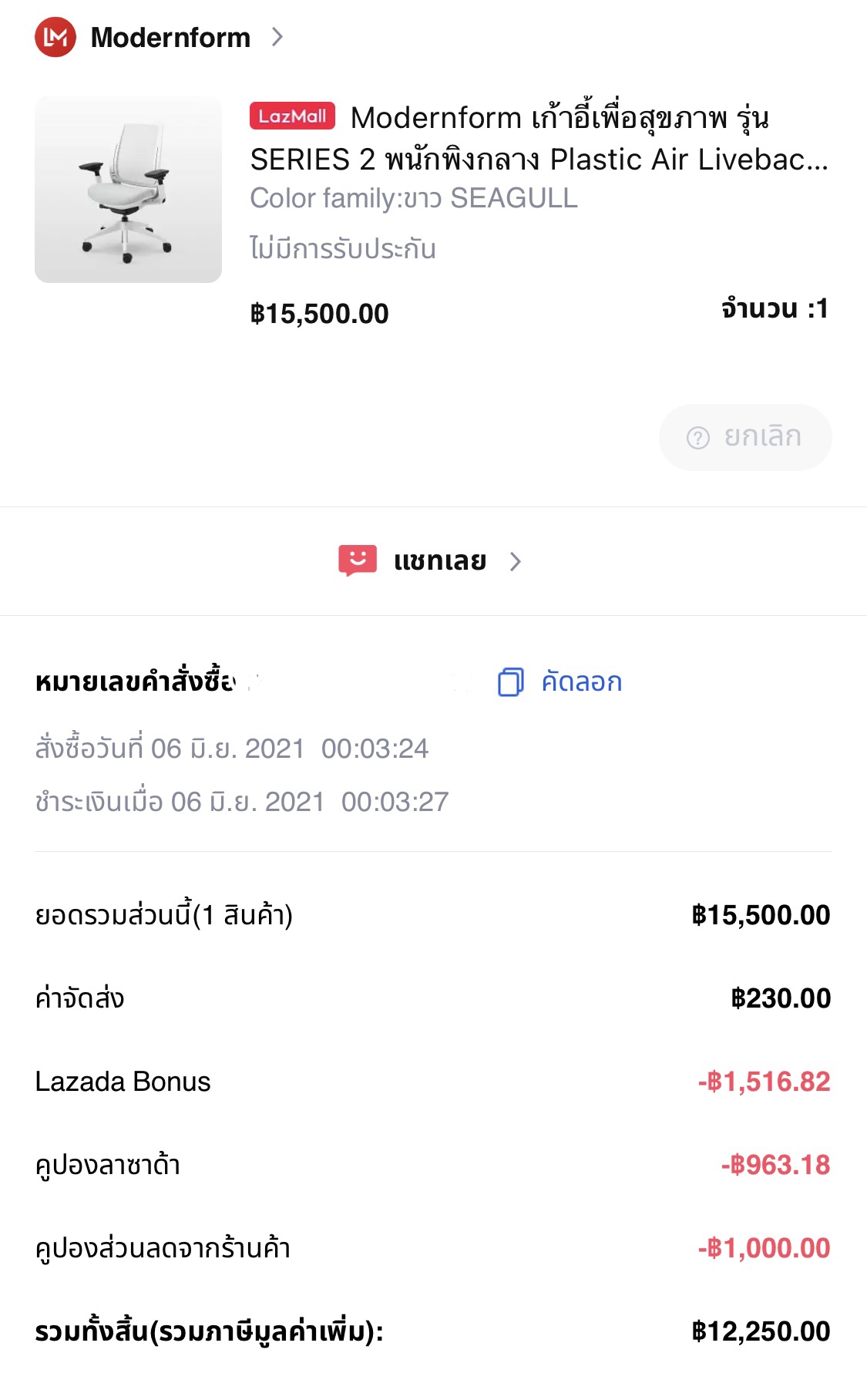Tap the copy order number icon

pyautogui.click(x=510, y=682)
